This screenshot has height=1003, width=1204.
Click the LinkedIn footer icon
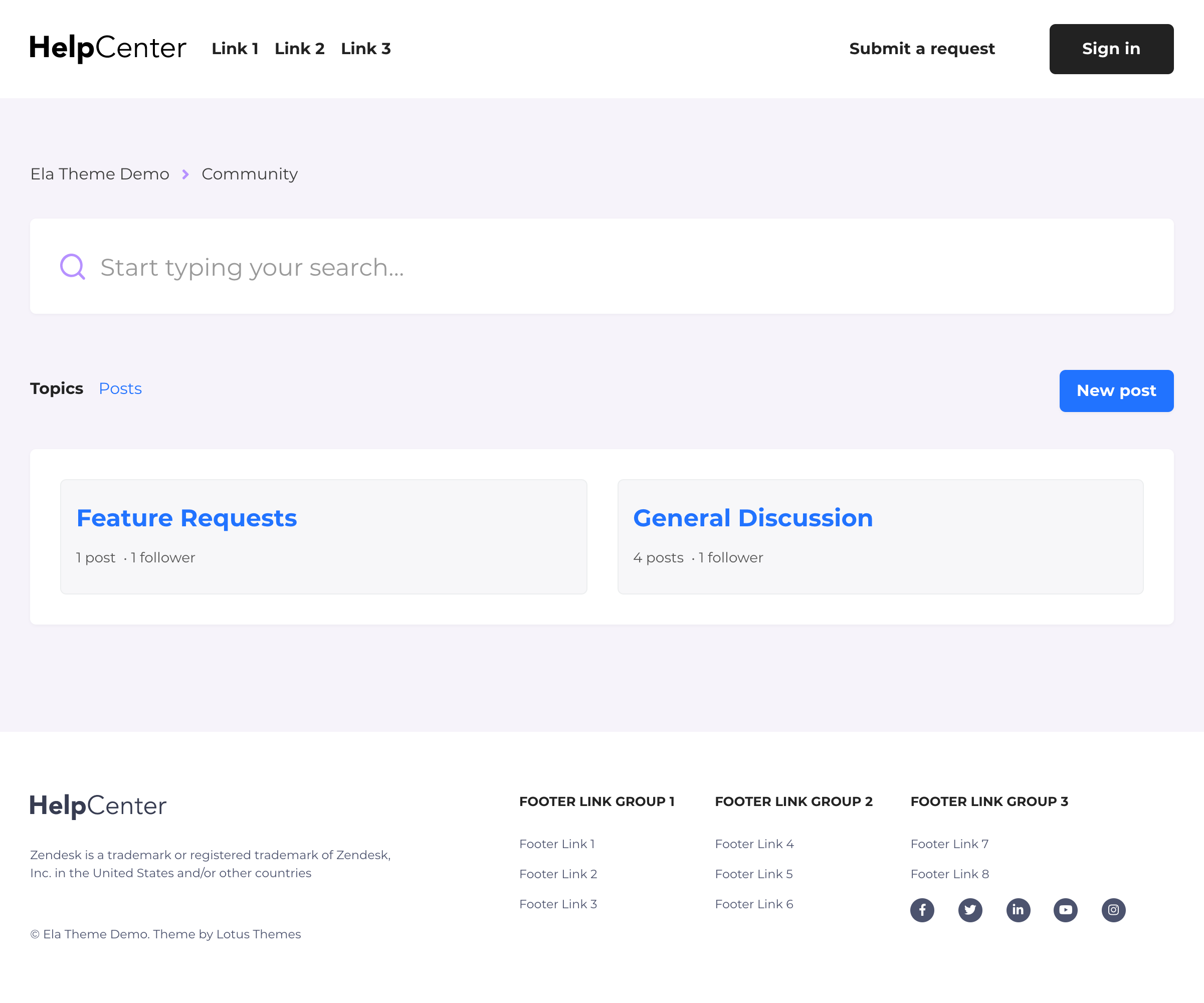1018,910
